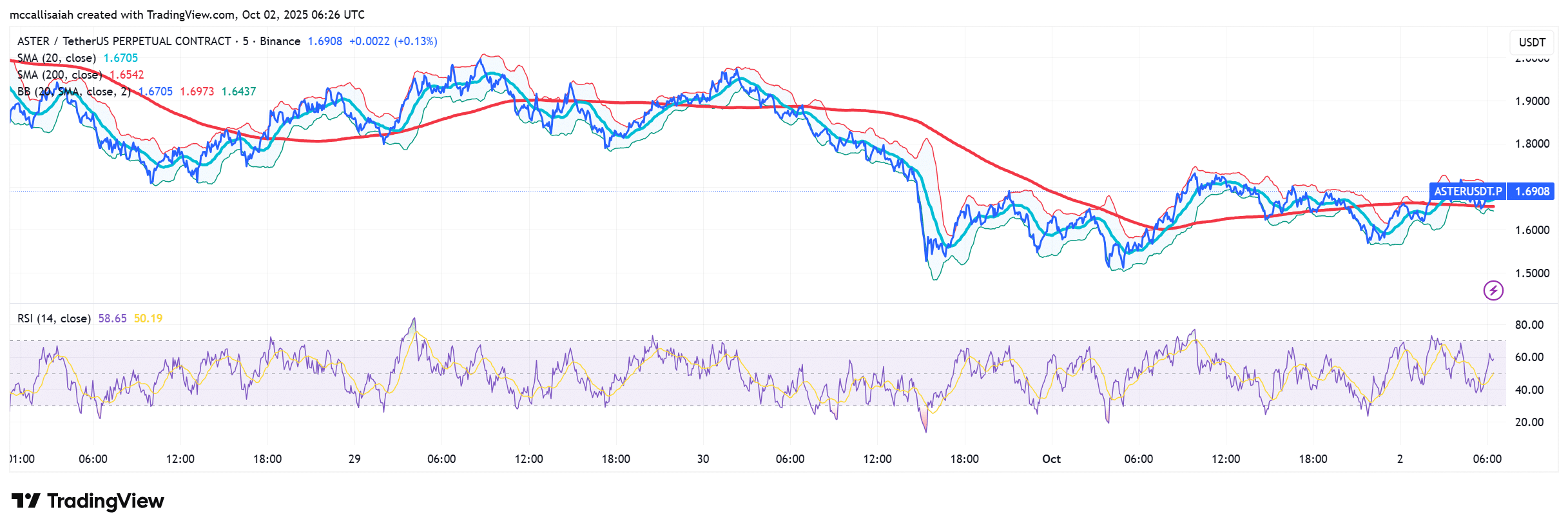Click the 1.6908 current price tag on axis
The image size is (1568, 530).
[1531, 191]
